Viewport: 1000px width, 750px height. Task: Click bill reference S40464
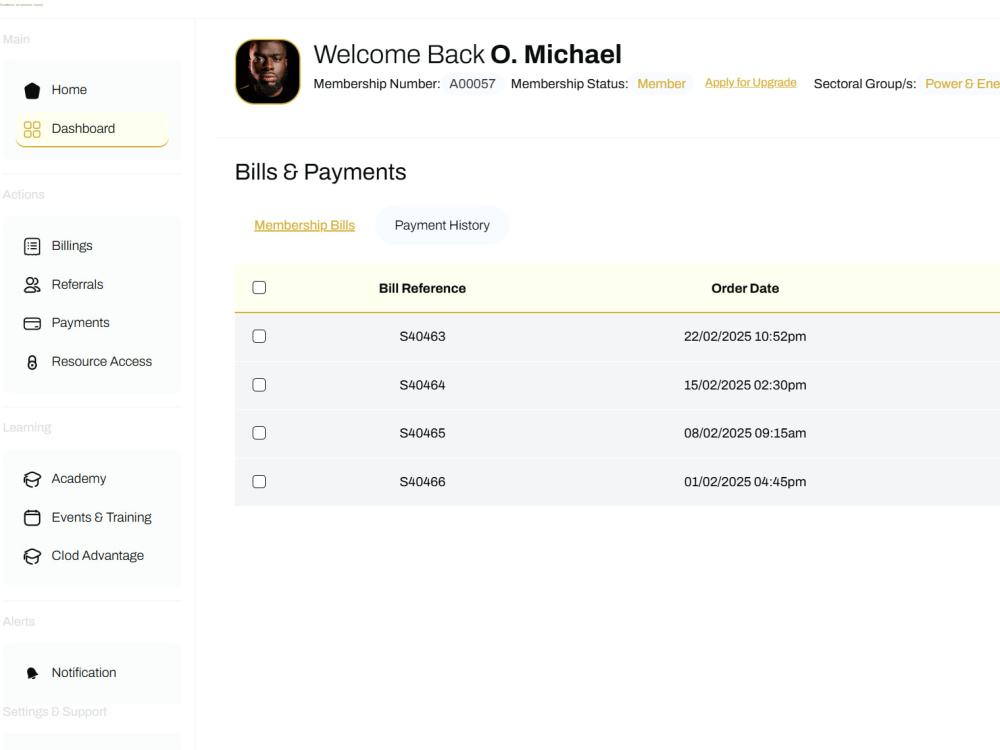coord(422,385)
